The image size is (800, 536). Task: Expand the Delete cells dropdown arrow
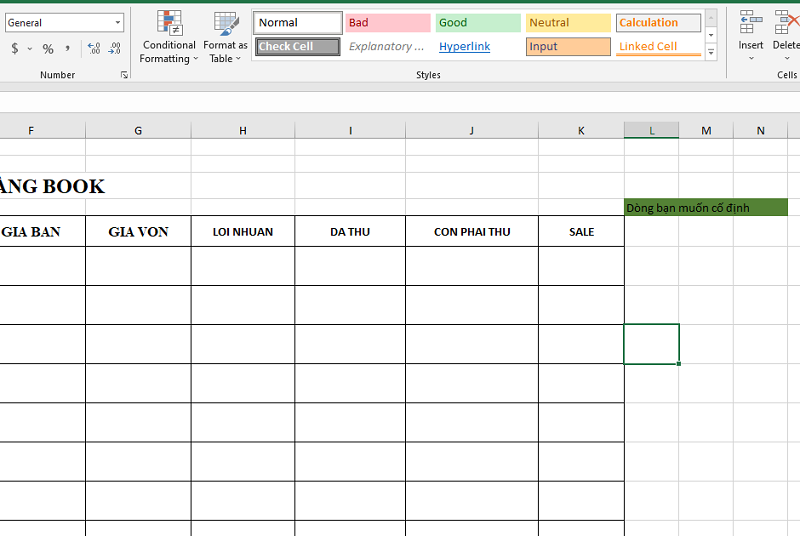click(x=787, y=59)
